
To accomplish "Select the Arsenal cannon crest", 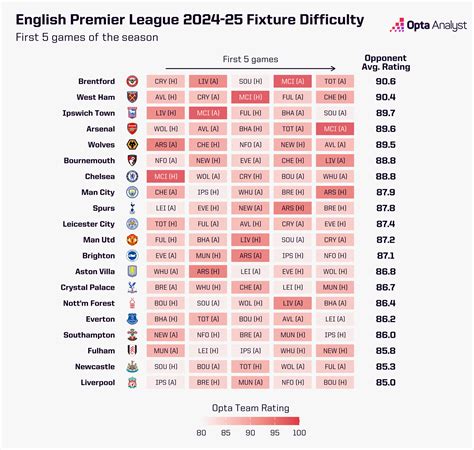I will tap(132, 129).
